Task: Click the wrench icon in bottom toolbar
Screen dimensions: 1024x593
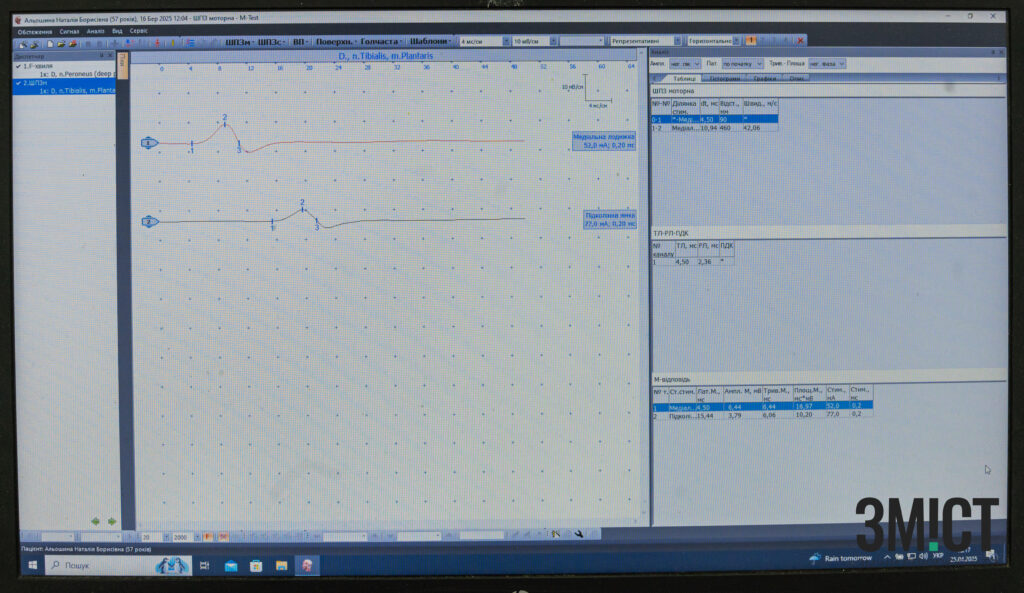Action: click(x=580, y=535)
